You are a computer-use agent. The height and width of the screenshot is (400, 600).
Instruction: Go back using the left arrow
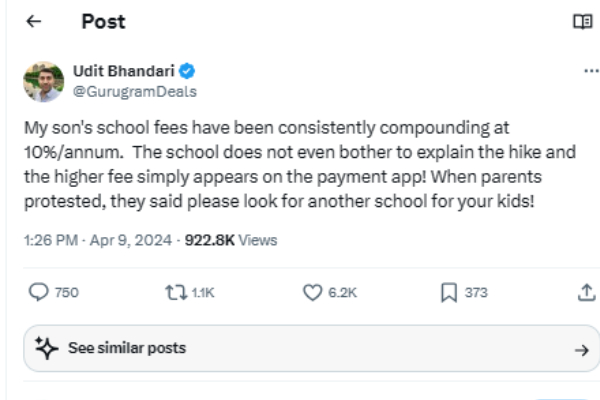pyautogui.click(x=34, y=22)
